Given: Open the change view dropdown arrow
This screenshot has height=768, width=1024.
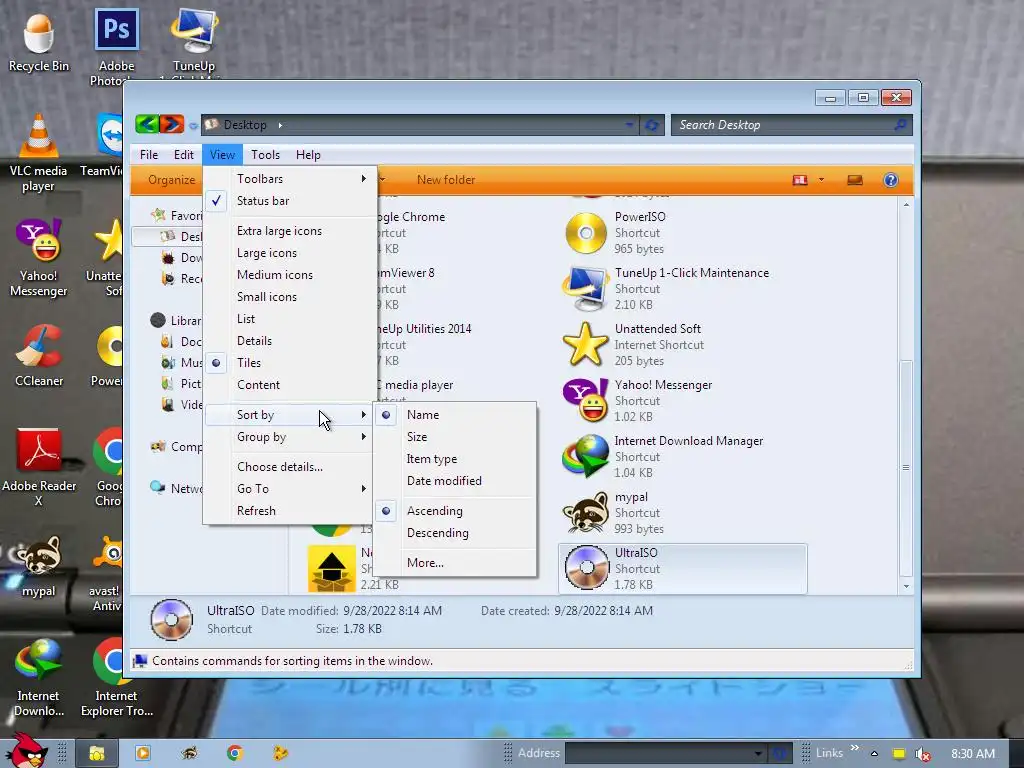Looking at the screenshot, I should 821,180.
